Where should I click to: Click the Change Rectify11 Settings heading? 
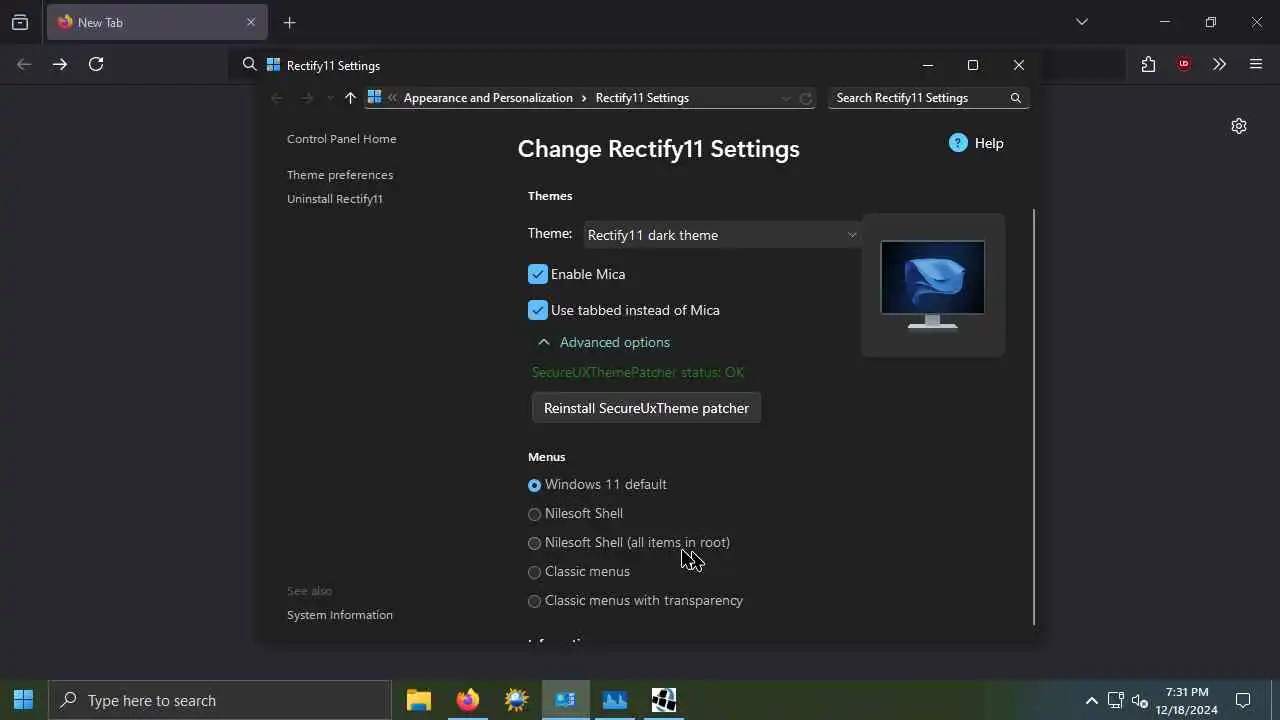[x=659, y=149]
